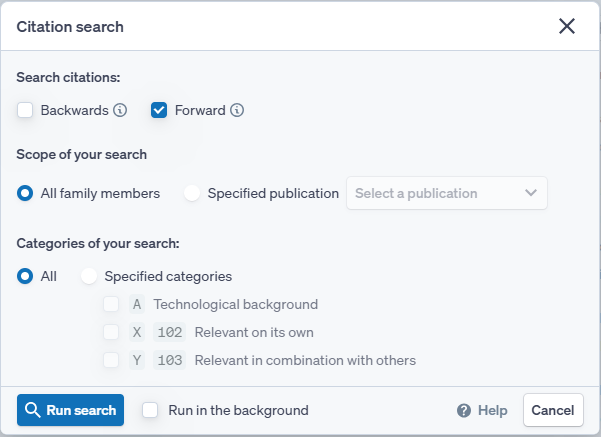Click the Cancel button
The height and width of the screenshot is (437, 601).
pos(552,410)
